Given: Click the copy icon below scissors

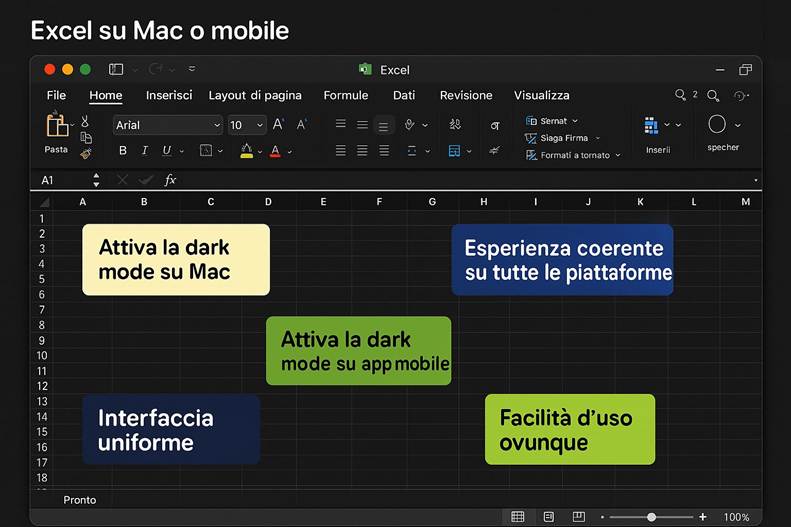Looking at the screenshot, I should pyautogui.click(x=86, y=137).
